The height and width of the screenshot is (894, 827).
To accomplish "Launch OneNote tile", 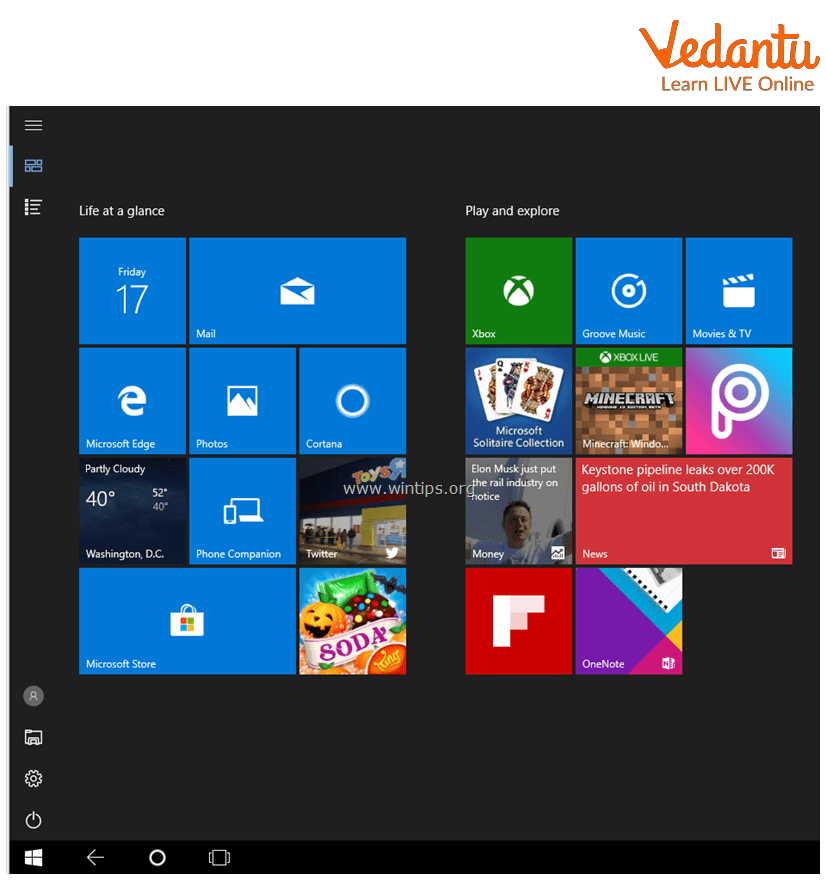I will coord(628,621).
